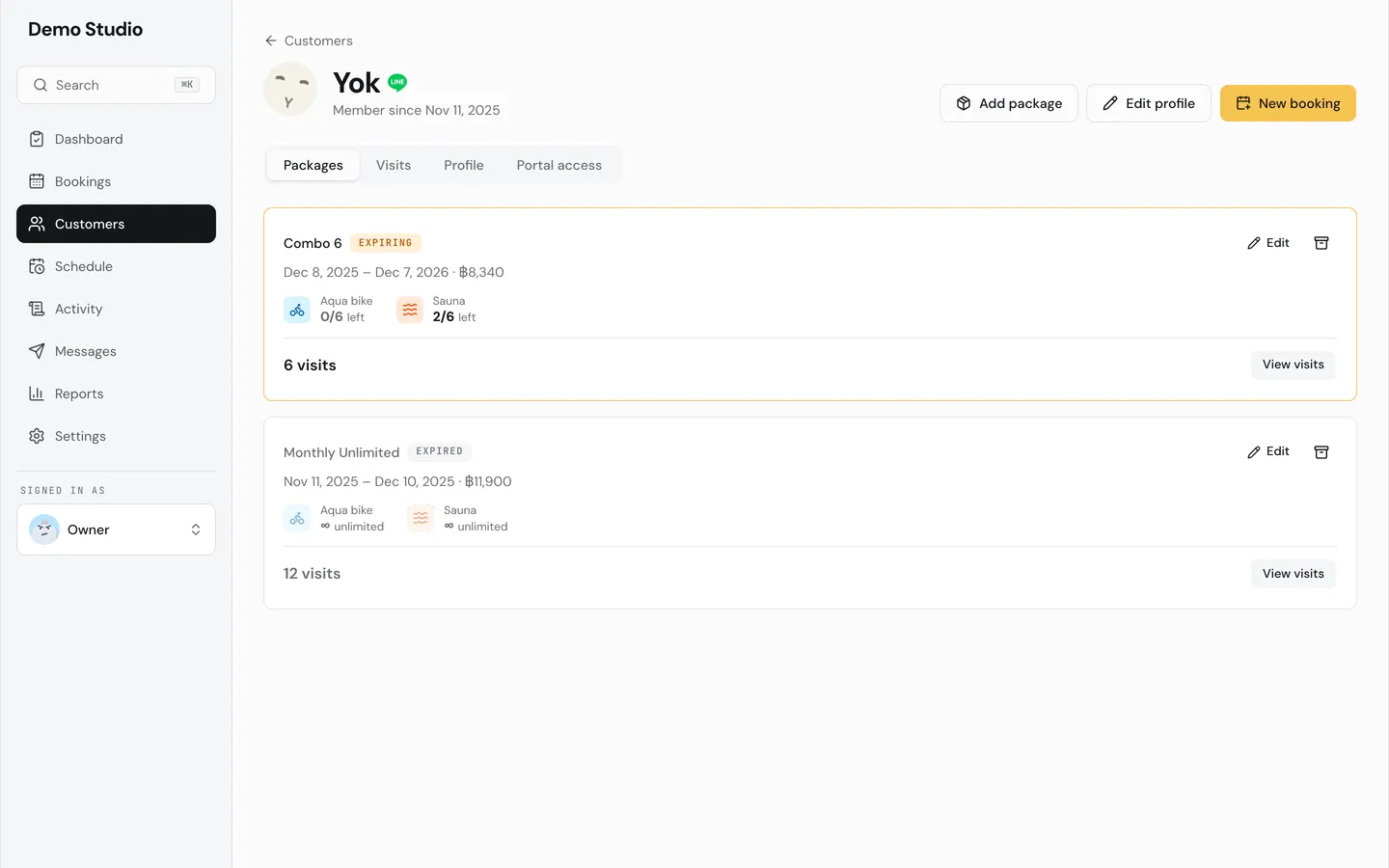The width and height of the screenshot is (1389, 868).
Task: Click the "0/6 left" Aqua bike balance
Action: (x=342, y=316)
